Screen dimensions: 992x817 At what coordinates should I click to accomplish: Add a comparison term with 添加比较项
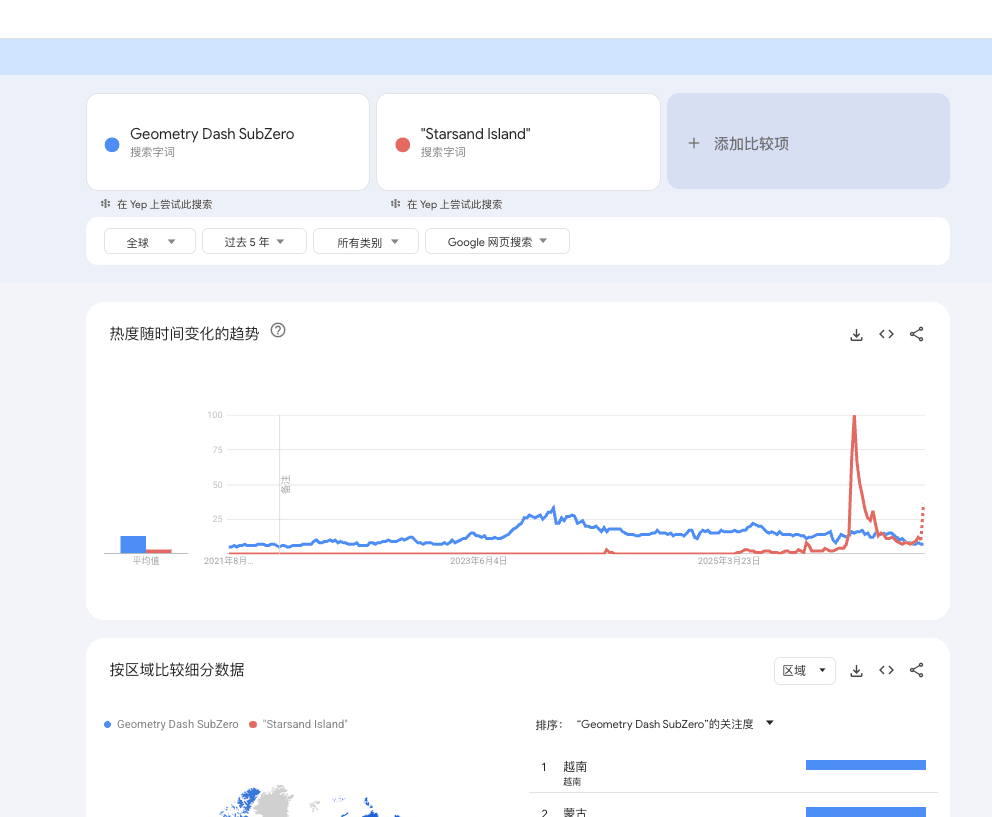coord(809,141)
